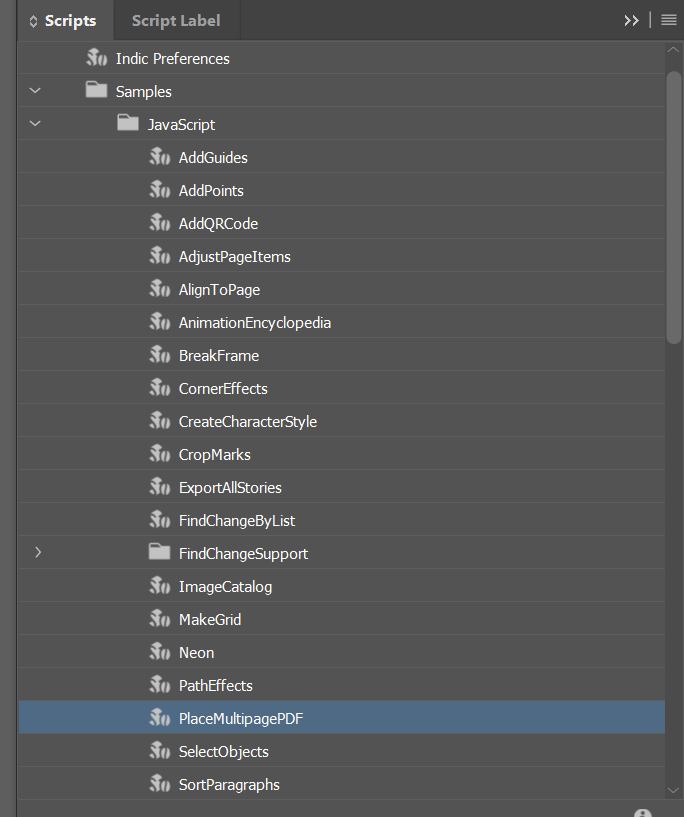Click the info icon below the list
The height and width of the screenshot is (817, 684).
(x=643, y=812)
